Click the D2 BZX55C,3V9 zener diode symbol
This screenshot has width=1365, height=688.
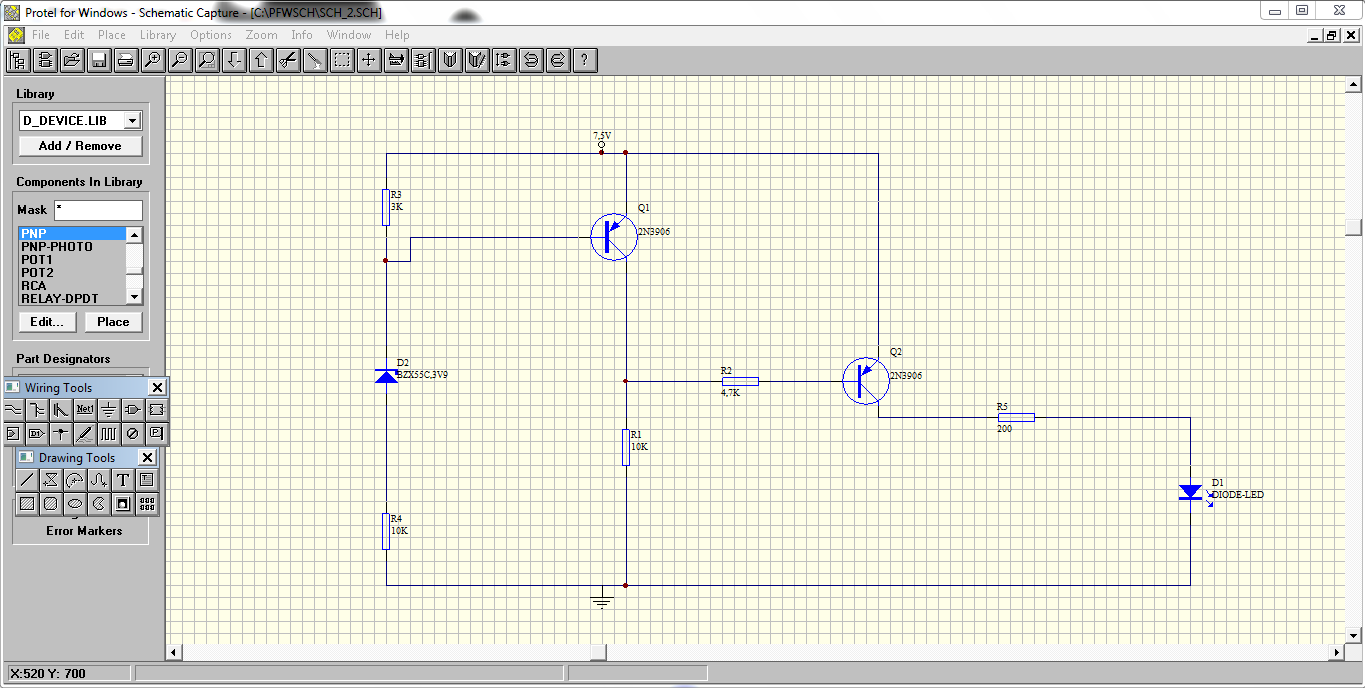coord(386,375)
